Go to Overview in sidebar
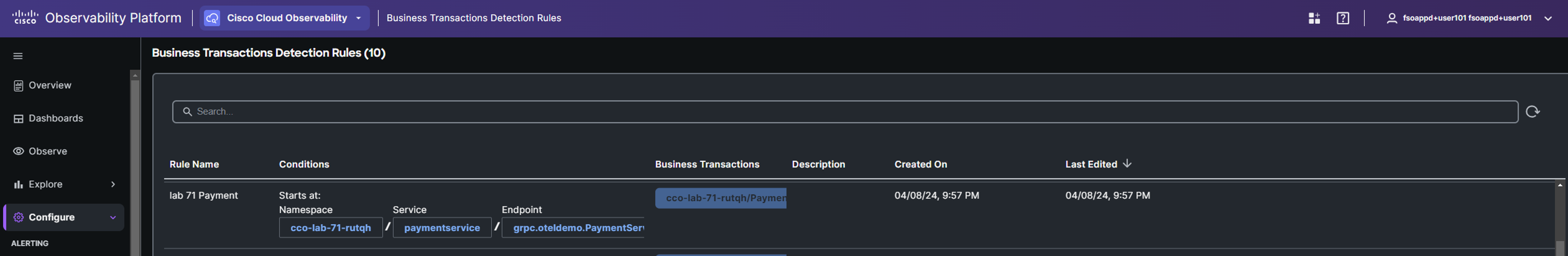The width and height of the screenshot is (1568, 256). tap(50, 85)
